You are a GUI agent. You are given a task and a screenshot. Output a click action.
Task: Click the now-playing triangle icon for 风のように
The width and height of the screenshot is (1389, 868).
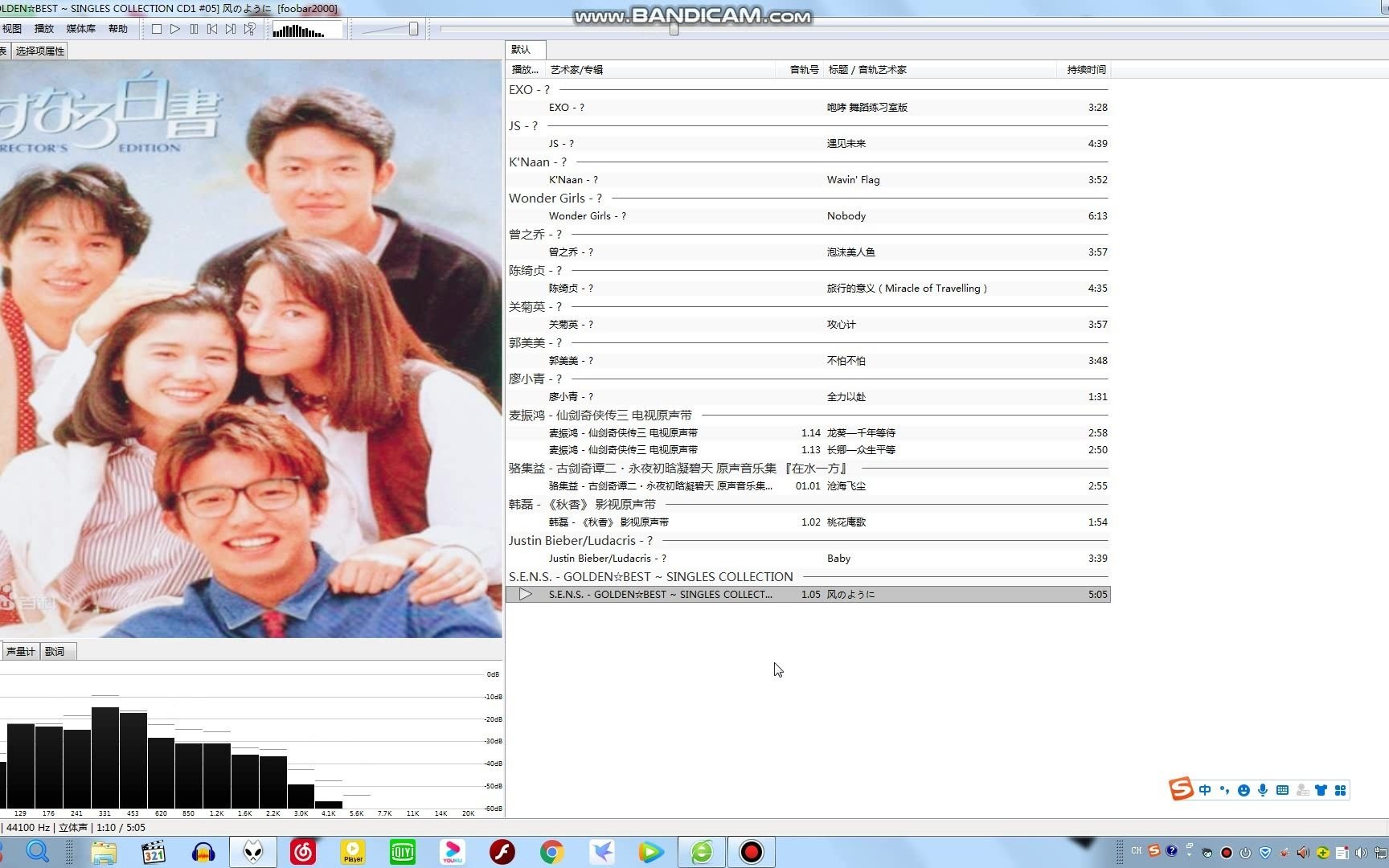click(x=525, y=595)
